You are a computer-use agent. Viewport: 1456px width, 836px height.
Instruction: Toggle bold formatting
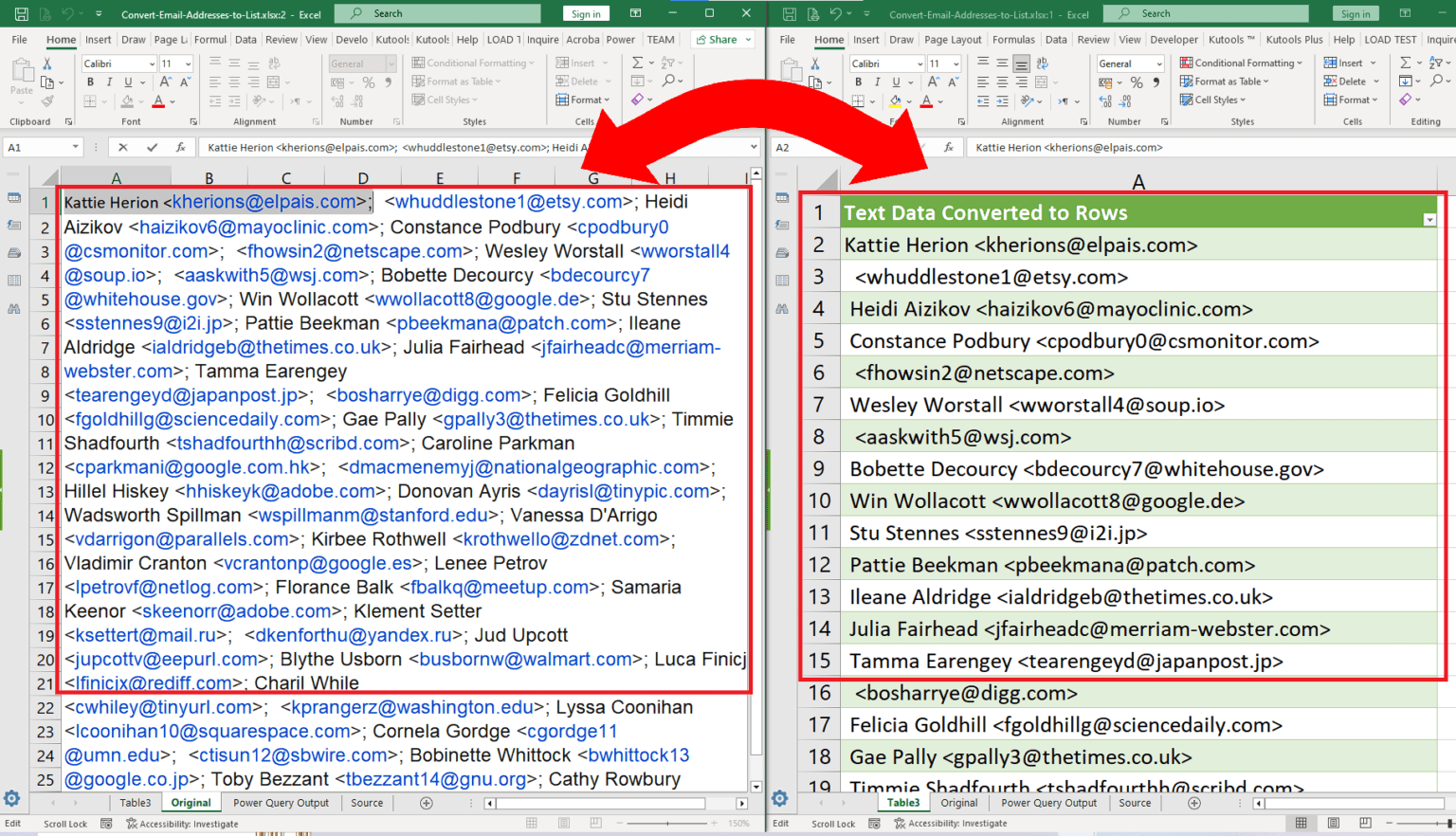coord(91,82)
